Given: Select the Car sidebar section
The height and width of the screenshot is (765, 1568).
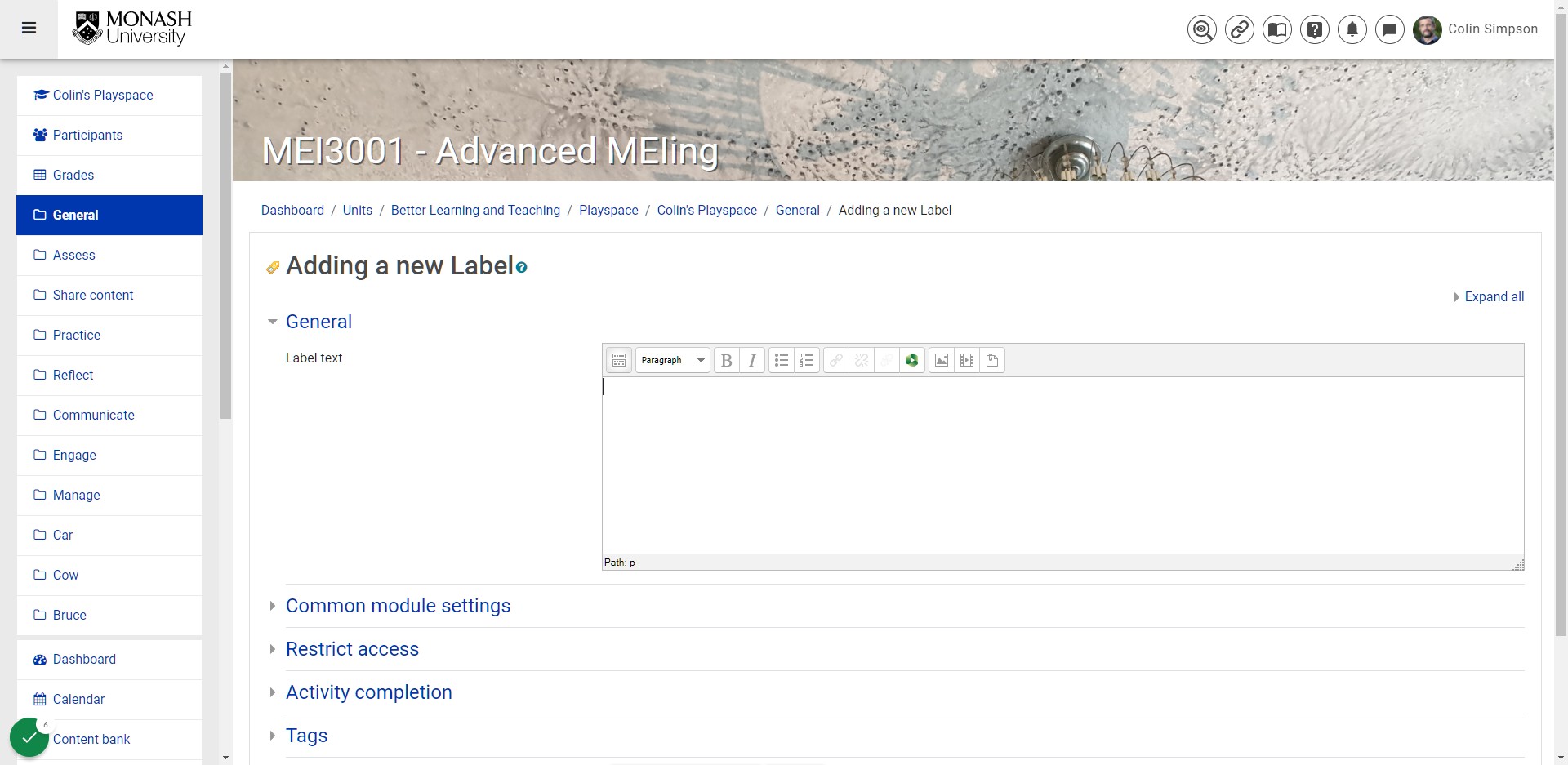Looking at the screenshot, I should [109, 536].
